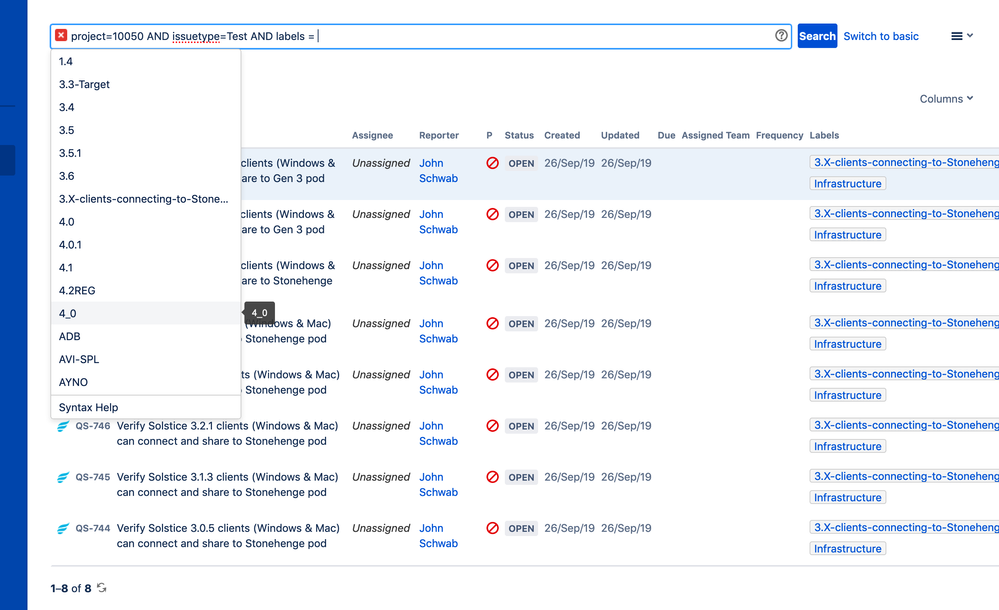Refresh results using the icon beside 1–8 of 8

point(101,588)
